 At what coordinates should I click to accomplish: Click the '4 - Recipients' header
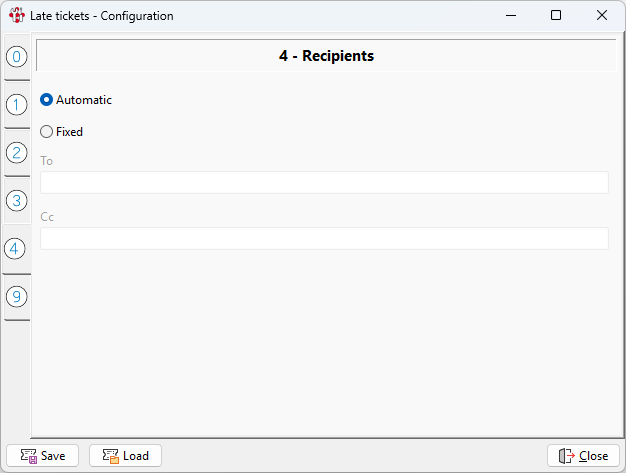pyautogui.click(x=326, y=56)
